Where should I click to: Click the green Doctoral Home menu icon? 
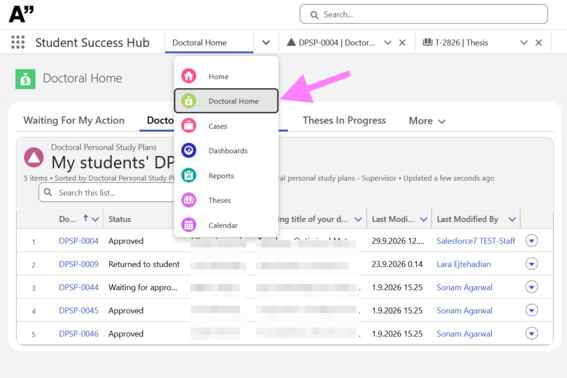pyautogui.click(x=189, y=101)
